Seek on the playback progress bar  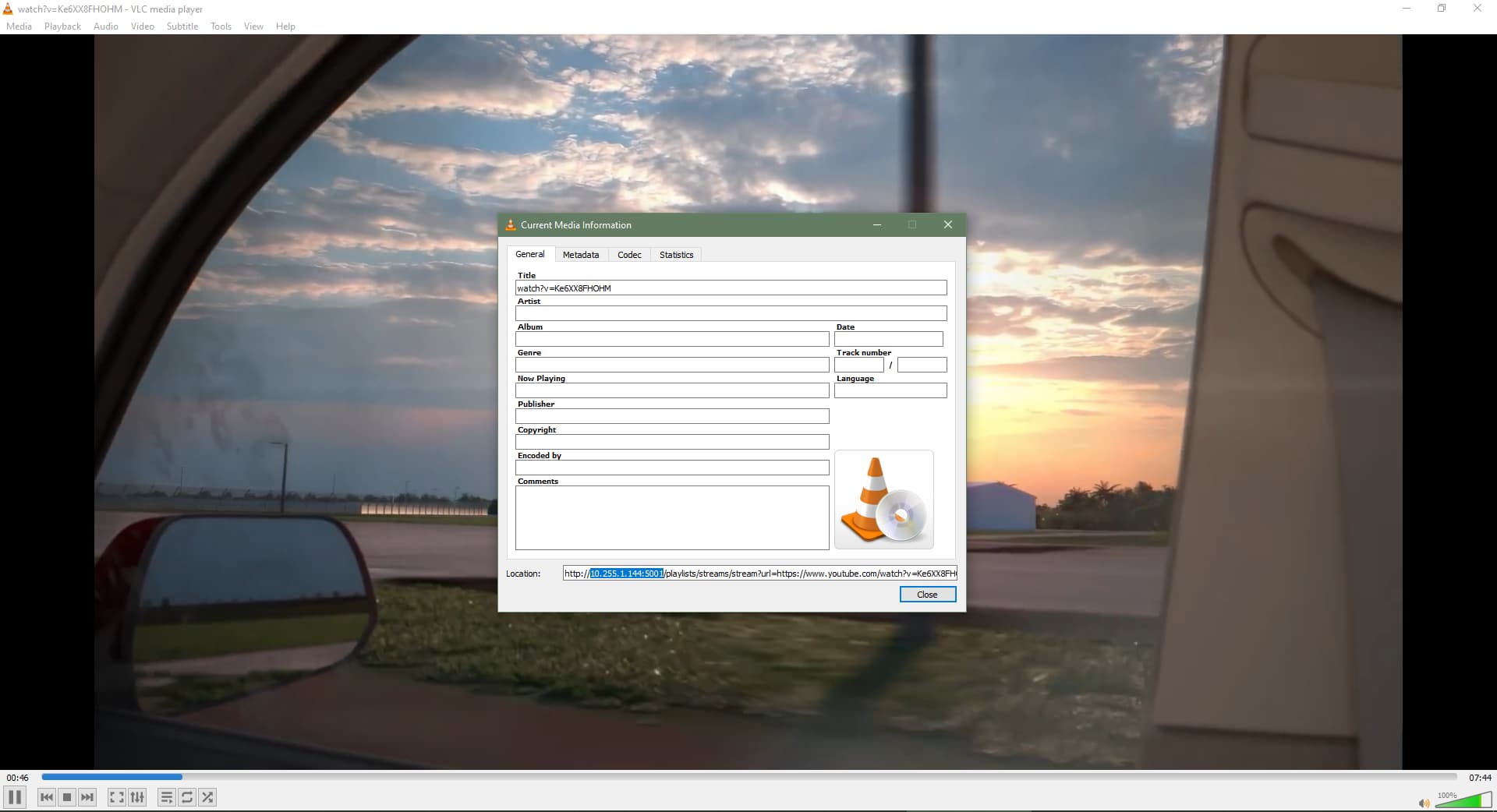coord(748,777)
